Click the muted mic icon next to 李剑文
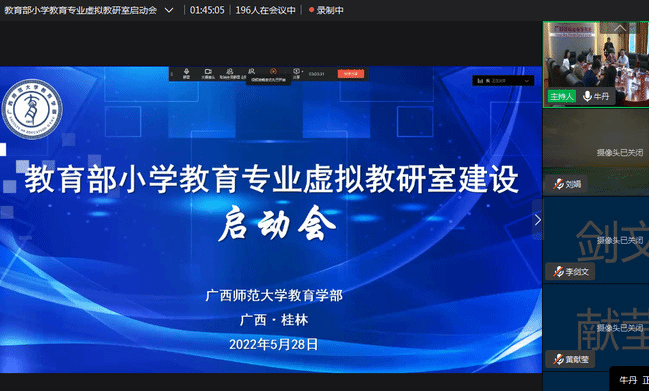The height and width of the screenshot is (391, 649). [558, 271]
